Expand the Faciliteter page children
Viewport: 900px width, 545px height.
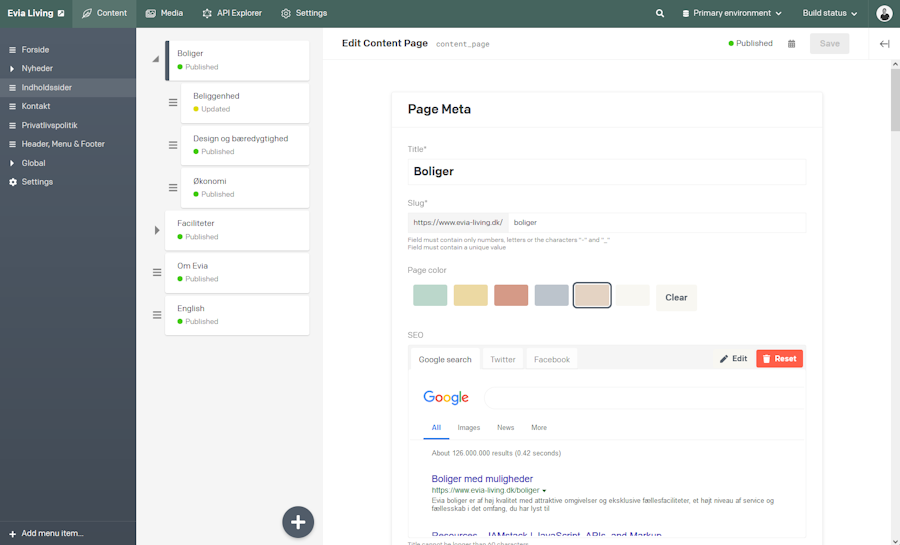pyautogui.click(x=157, y=230)
